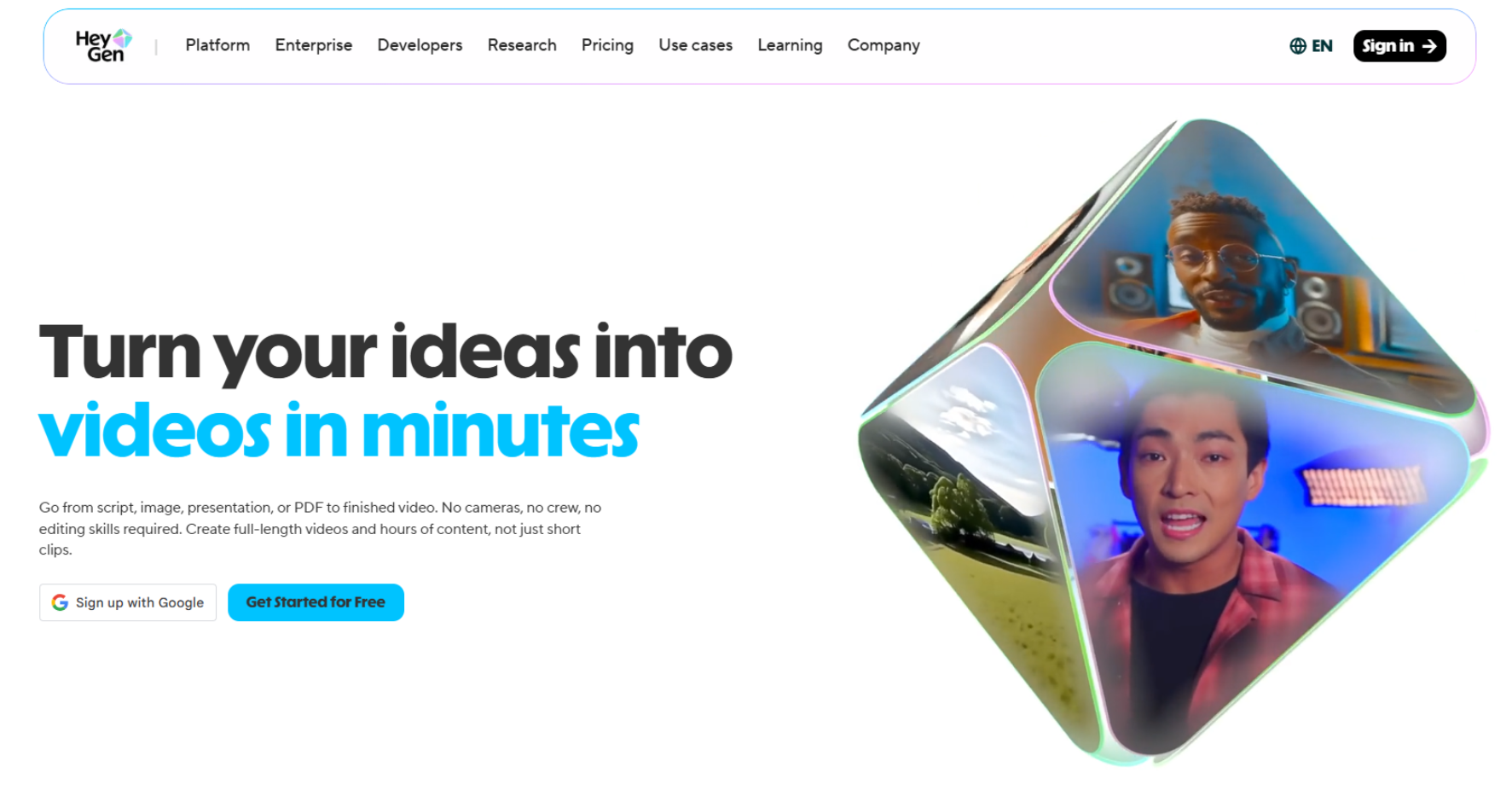
Task: Open the Platform menu
Action: tap(217, 45)
